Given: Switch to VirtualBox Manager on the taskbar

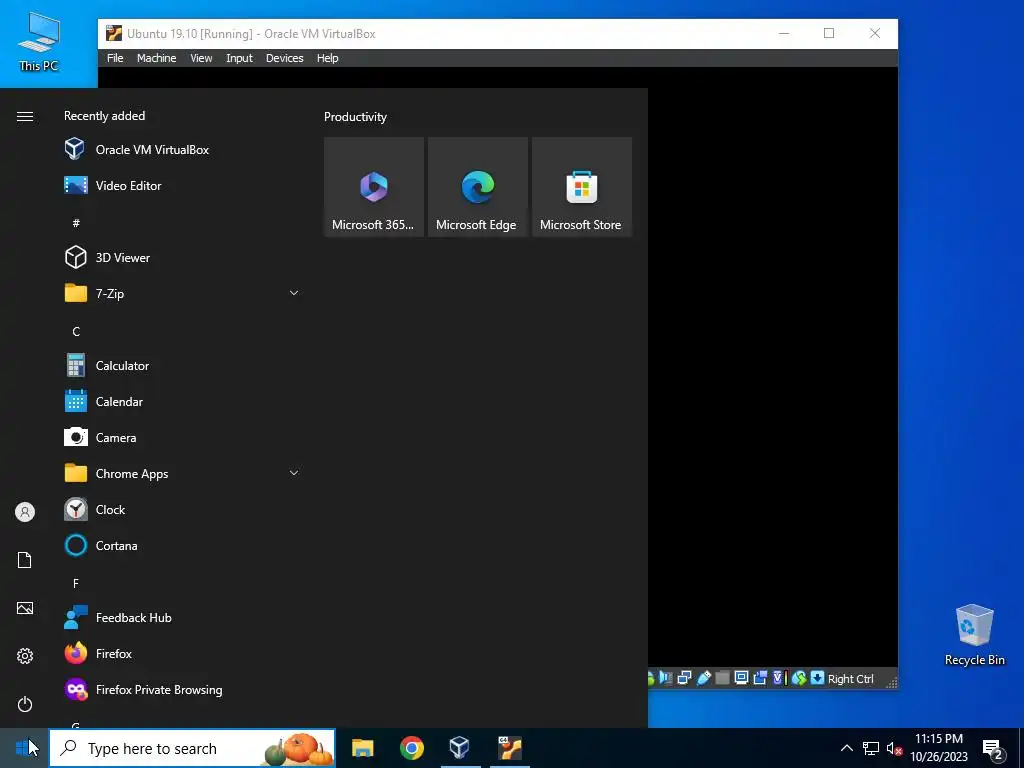Looking at the screenshot, I should click(460, 748).
